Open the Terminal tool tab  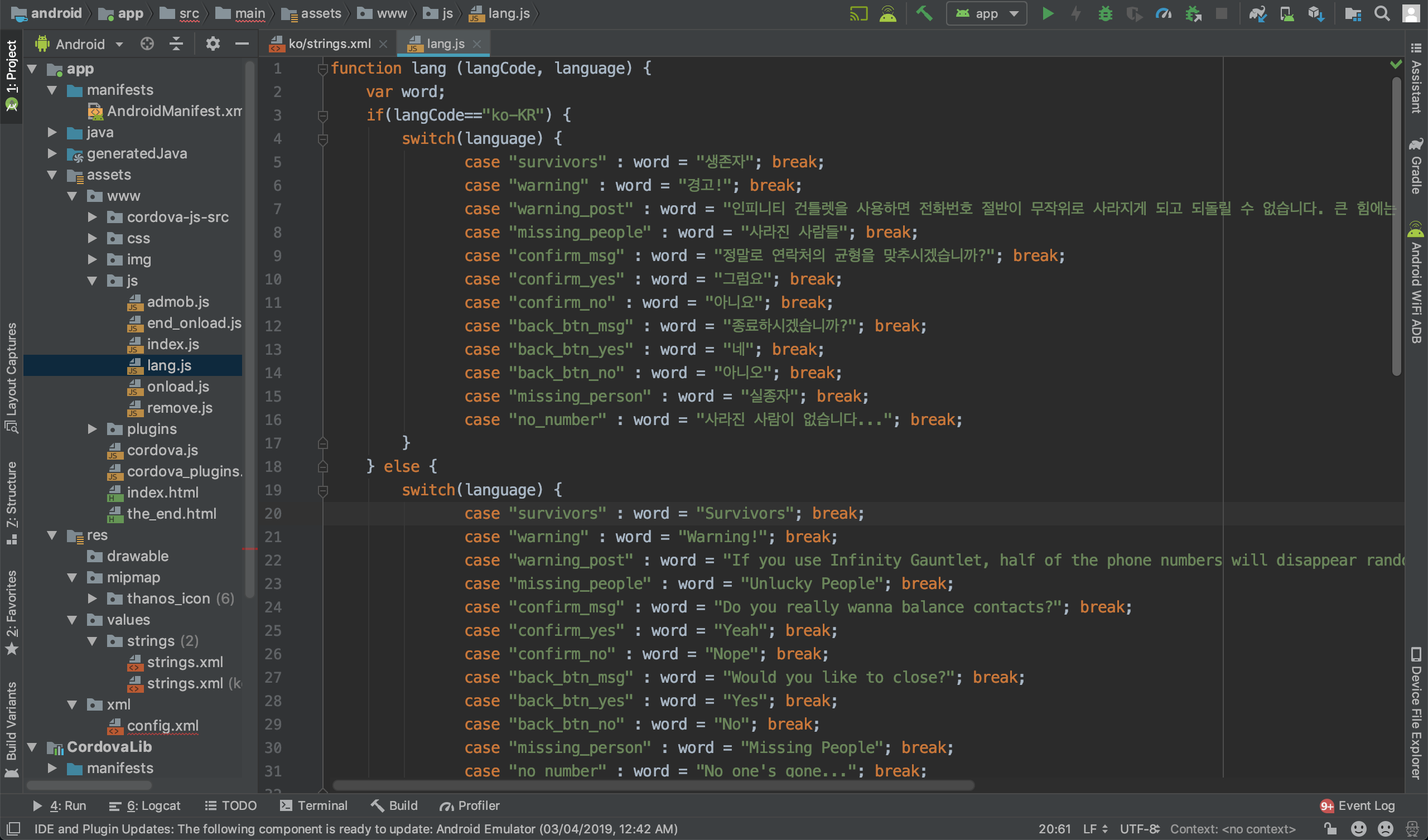[315, 805]
